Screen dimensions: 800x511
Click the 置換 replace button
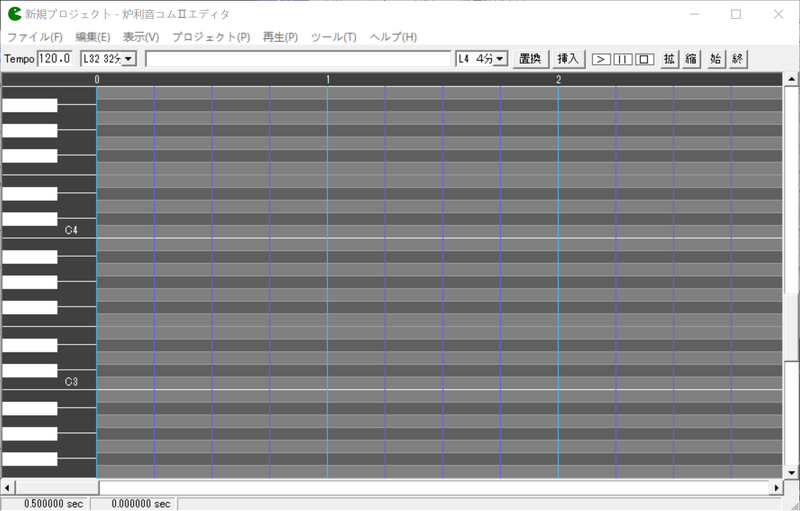[530, 59]
